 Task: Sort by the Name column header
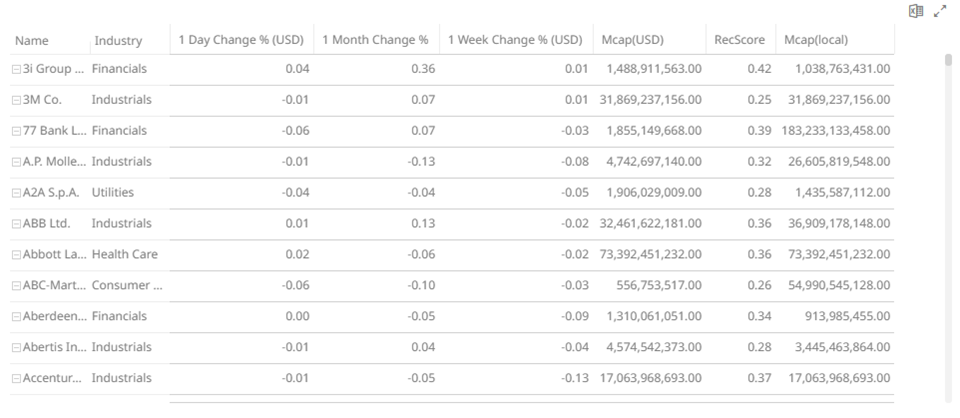32,41
